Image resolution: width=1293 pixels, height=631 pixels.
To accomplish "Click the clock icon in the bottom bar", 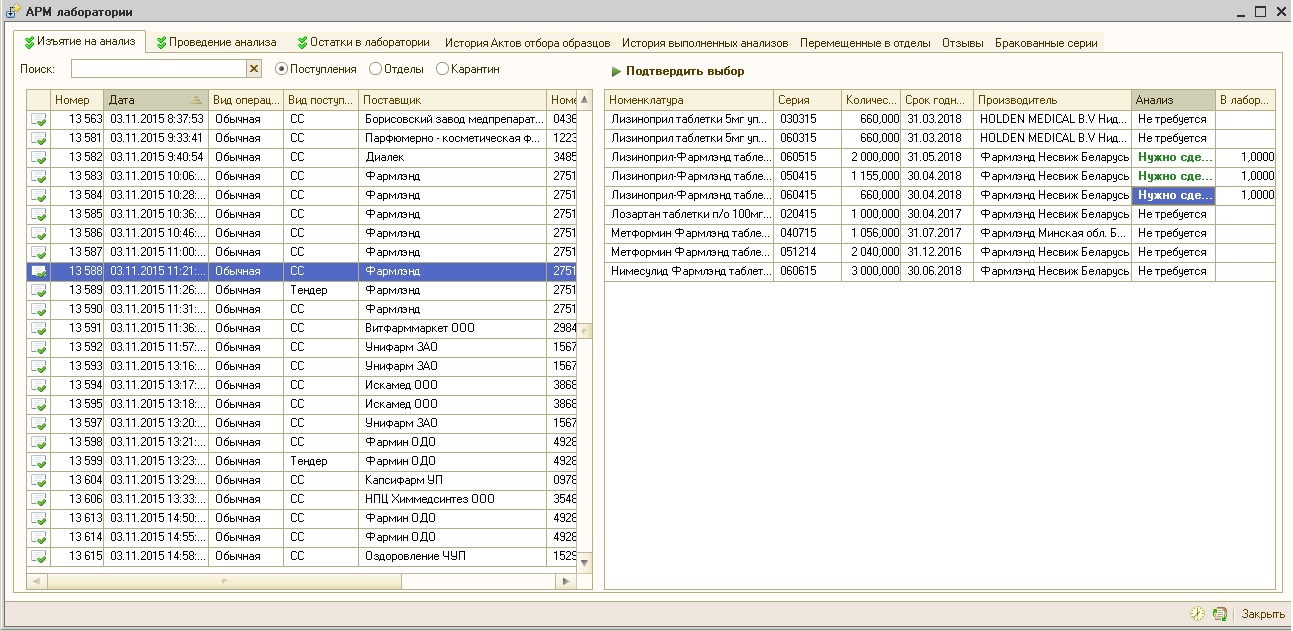I will (x=1197, y=614).
